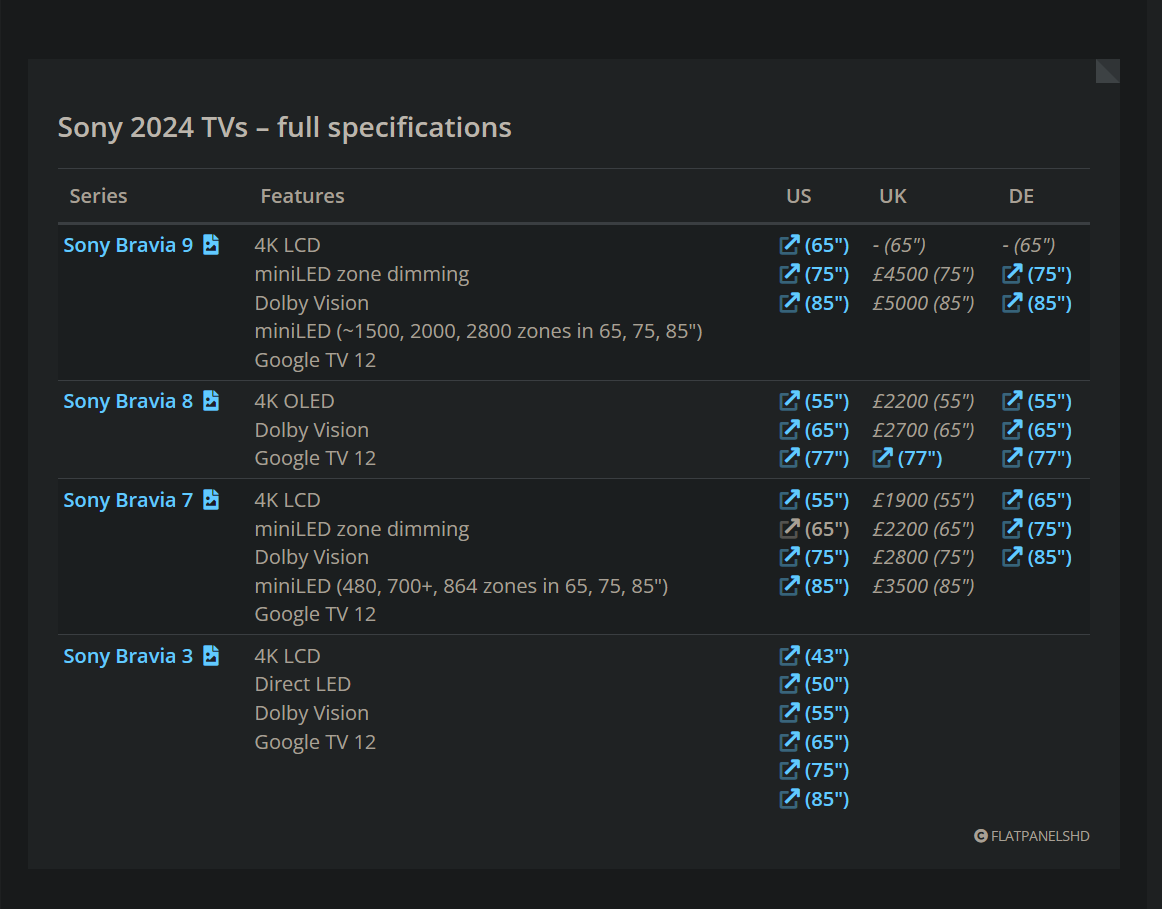This screenshot has width=1162, height=909.
Task: Open Bravia 3 US (50") store link
Action: (826, 684)
